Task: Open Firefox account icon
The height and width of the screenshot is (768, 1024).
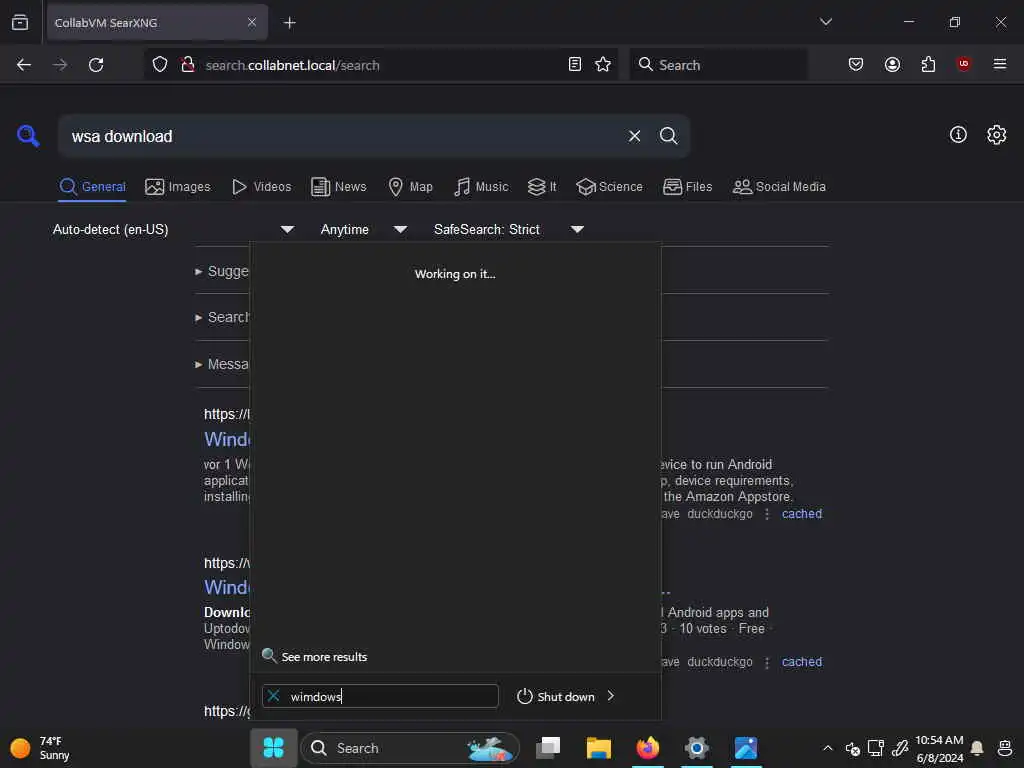Action: 892,64
